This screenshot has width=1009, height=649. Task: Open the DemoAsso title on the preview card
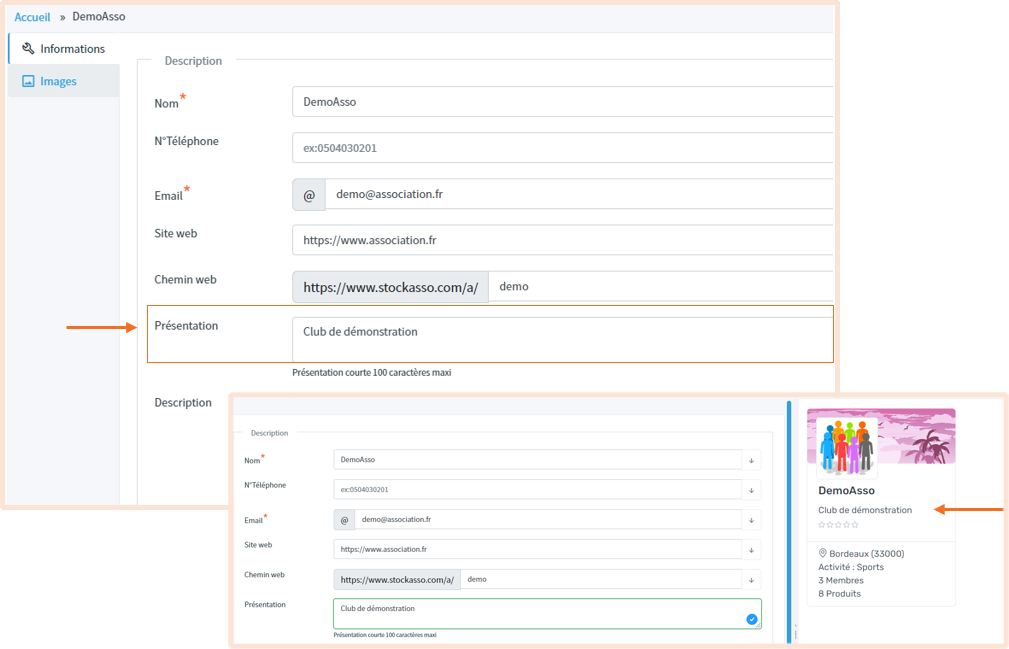[x=846, y=491]
